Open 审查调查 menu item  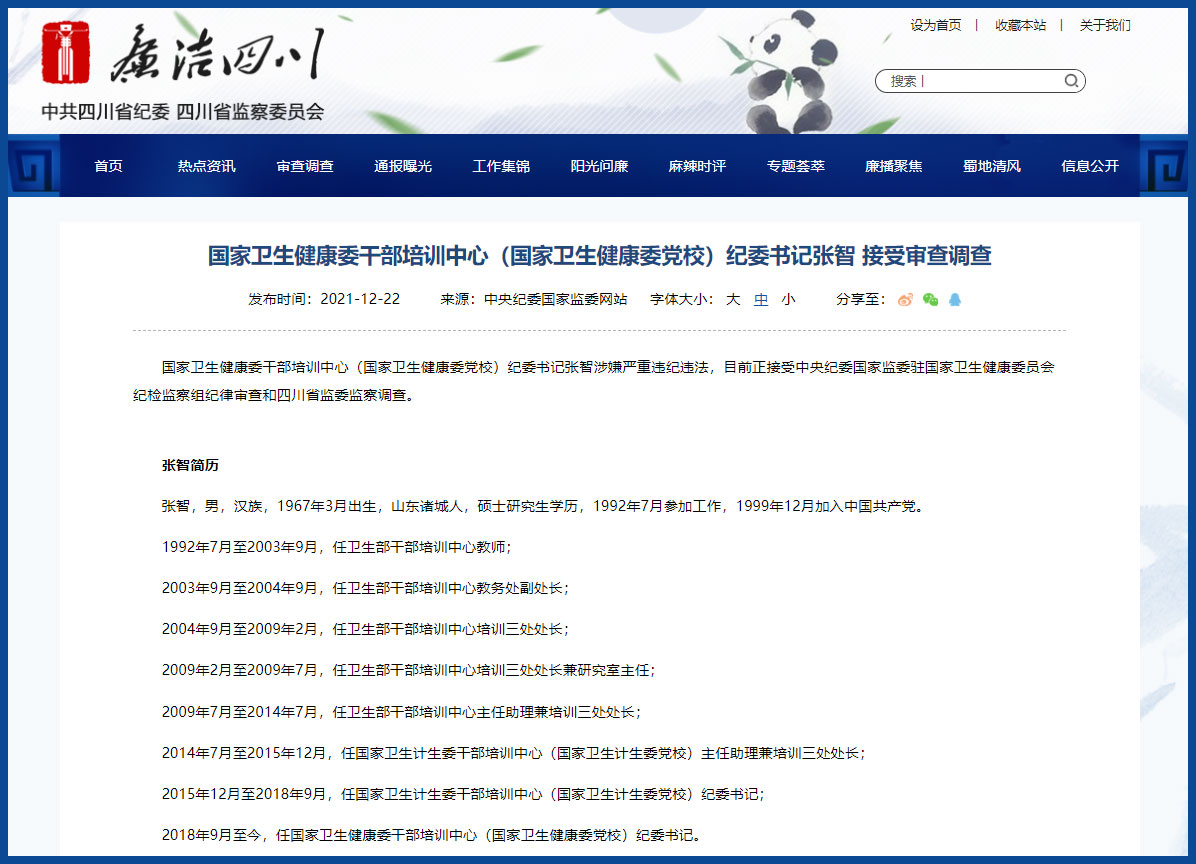pos(305,166)
